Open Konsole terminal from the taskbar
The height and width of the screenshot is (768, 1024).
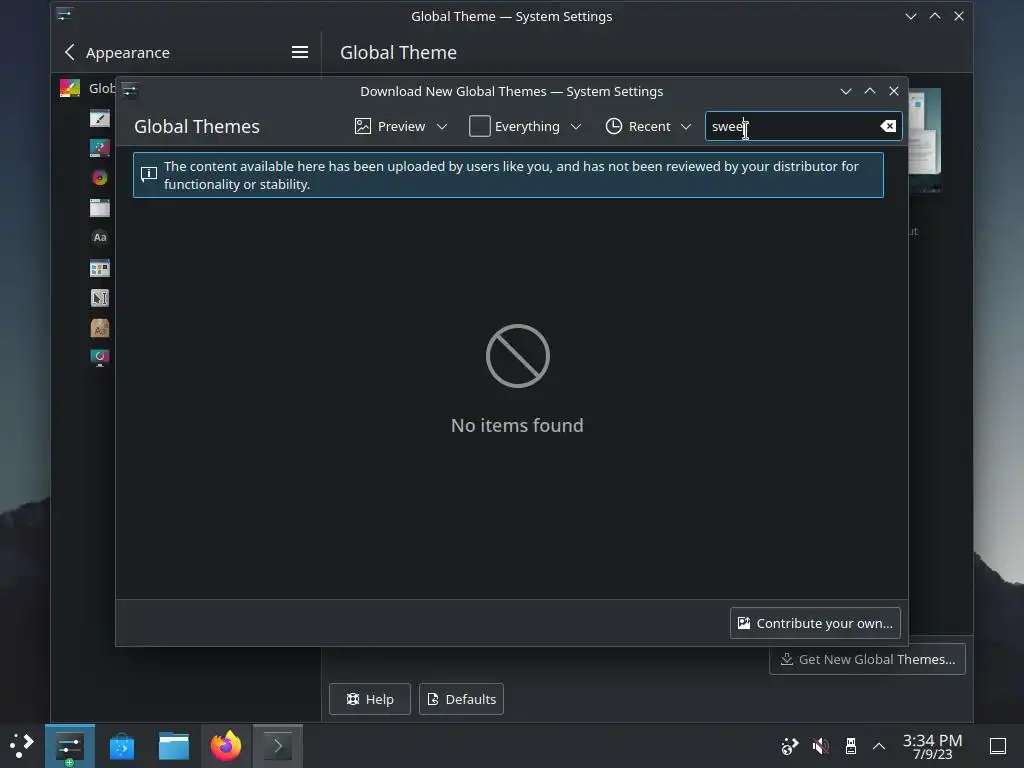[x=278, y=746]
